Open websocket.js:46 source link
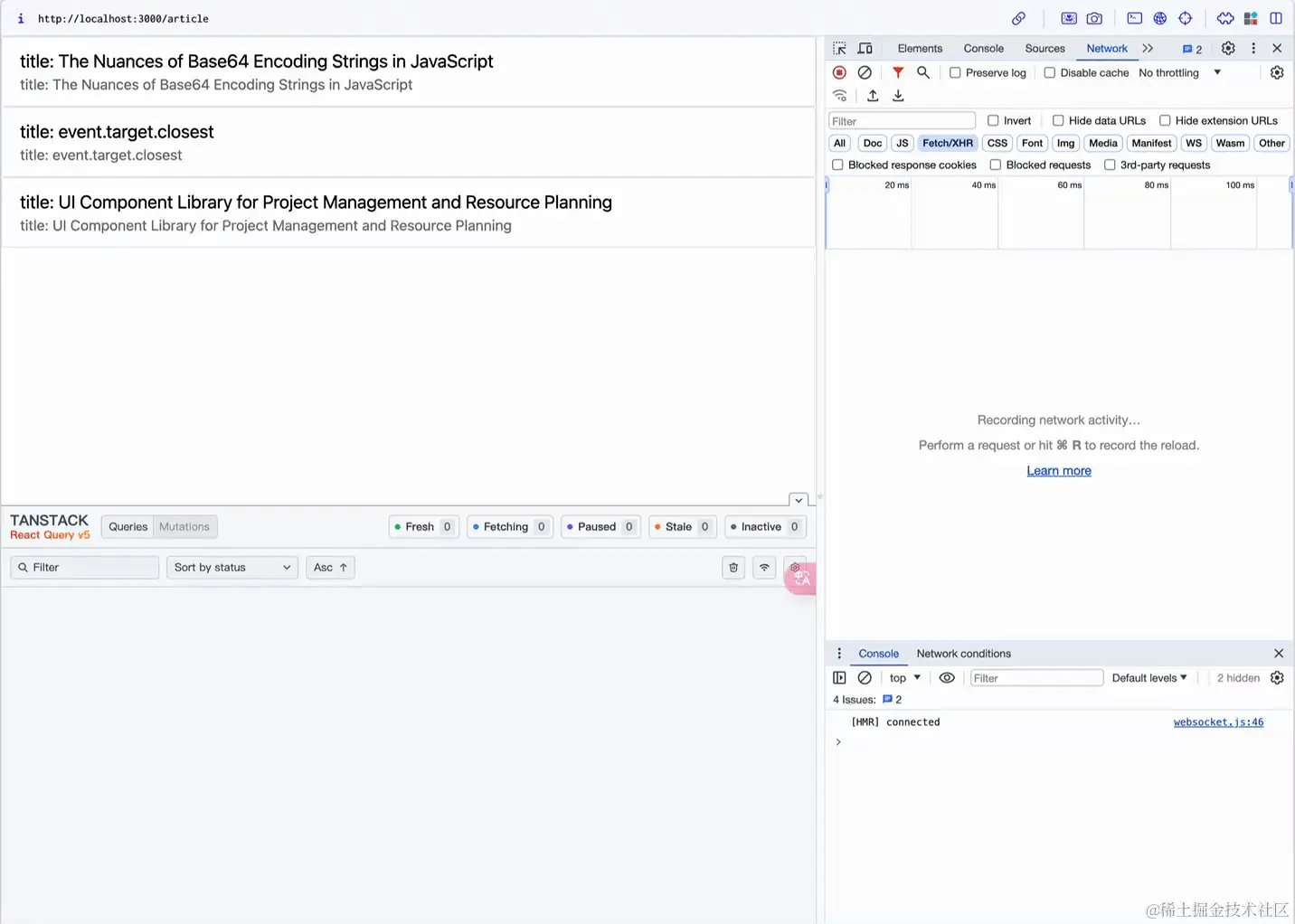This screenshot has width=1295, height=924. 1218,722
